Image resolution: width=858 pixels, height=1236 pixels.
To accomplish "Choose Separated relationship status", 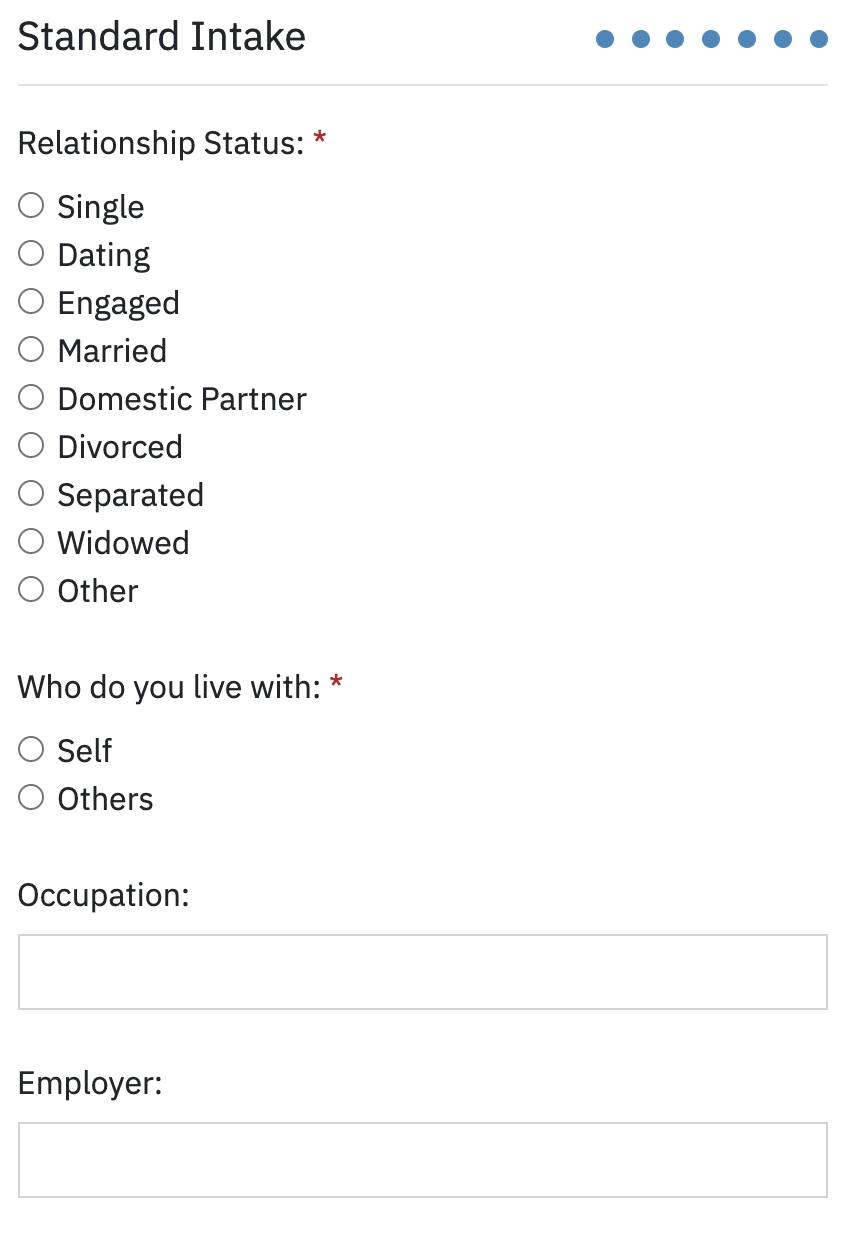I will [x=32, y=494].
